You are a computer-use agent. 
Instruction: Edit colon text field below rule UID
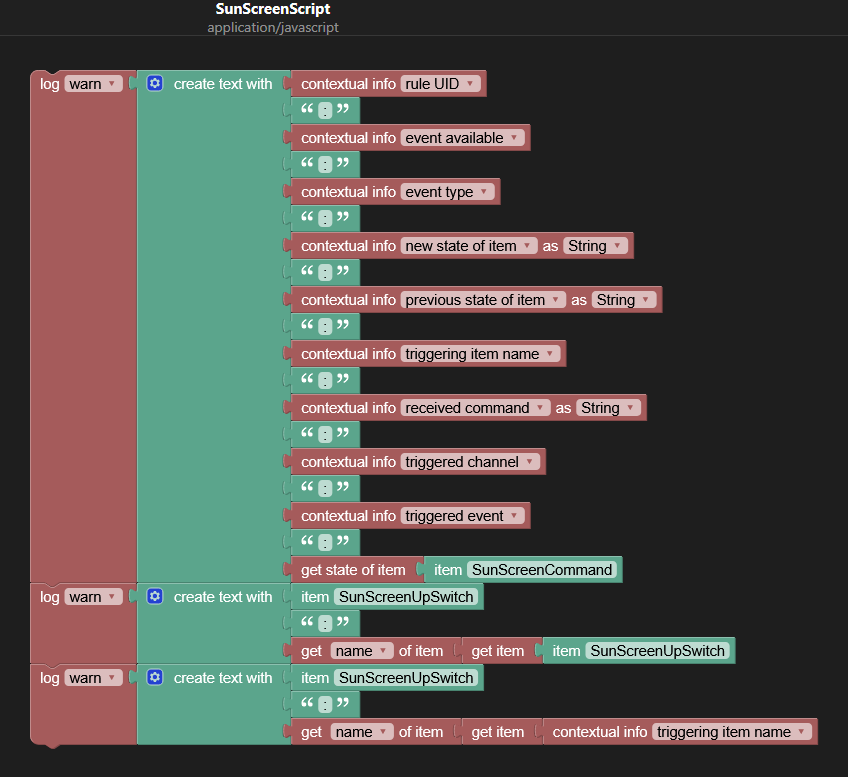click(x=325, y=111)
